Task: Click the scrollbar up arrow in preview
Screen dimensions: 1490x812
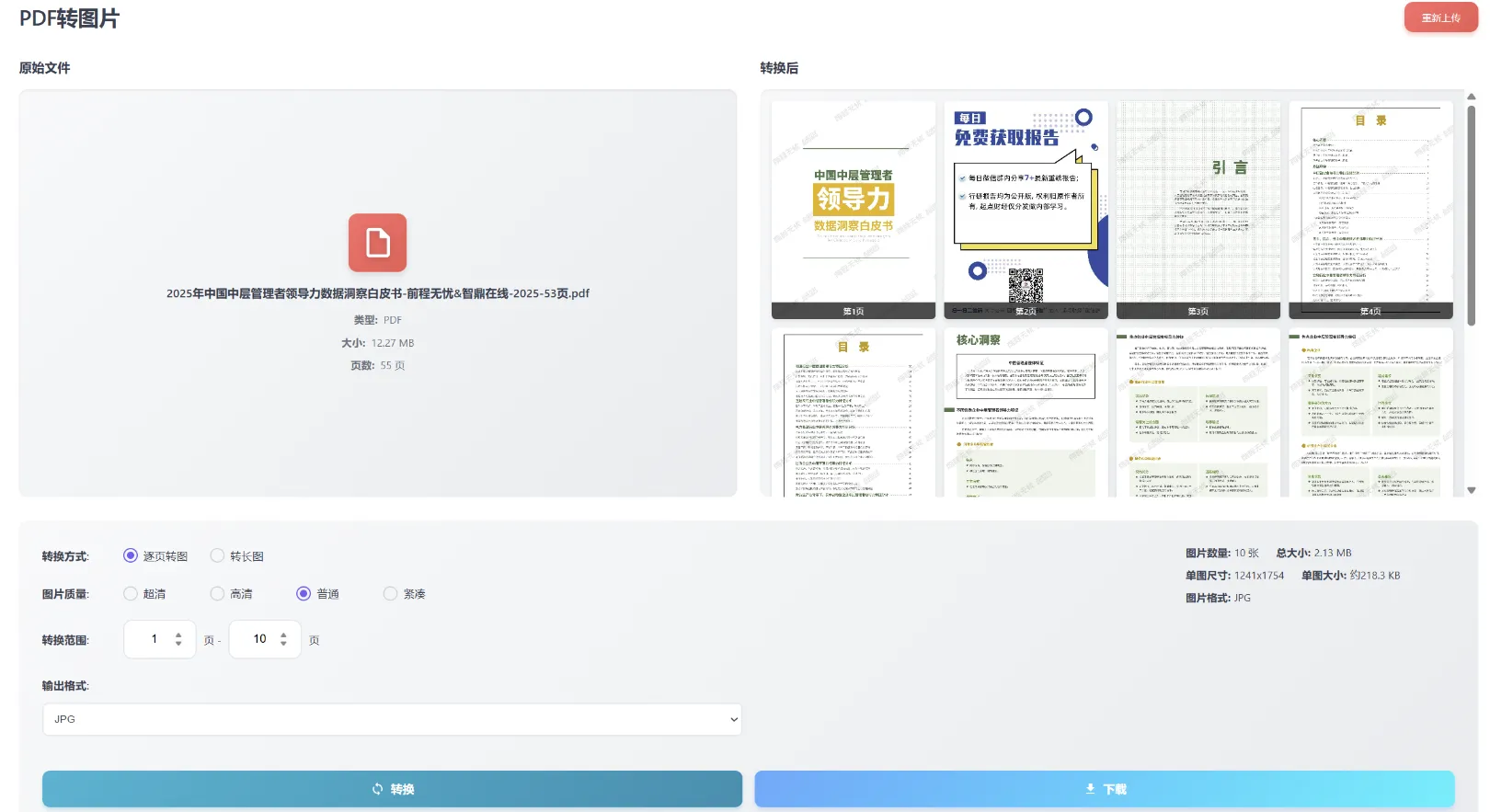Action: coord(1472,96)
